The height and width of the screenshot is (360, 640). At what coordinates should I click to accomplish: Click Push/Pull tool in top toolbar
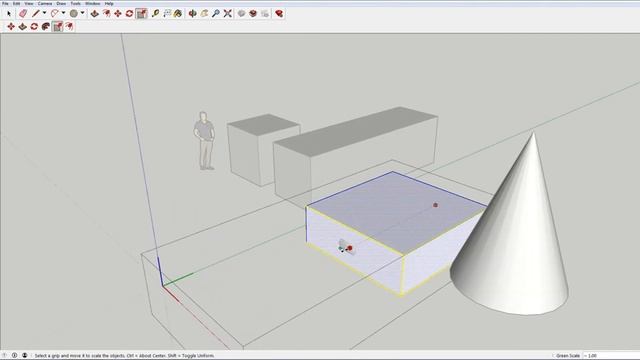click(95, 13)
